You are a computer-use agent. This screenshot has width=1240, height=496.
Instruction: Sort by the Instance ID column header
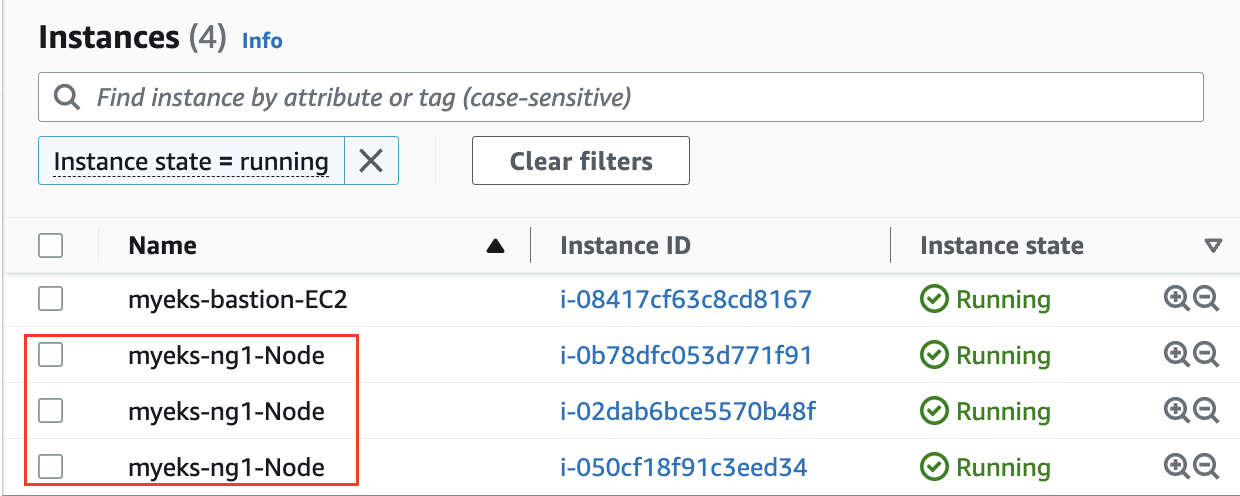coord(625,245)
